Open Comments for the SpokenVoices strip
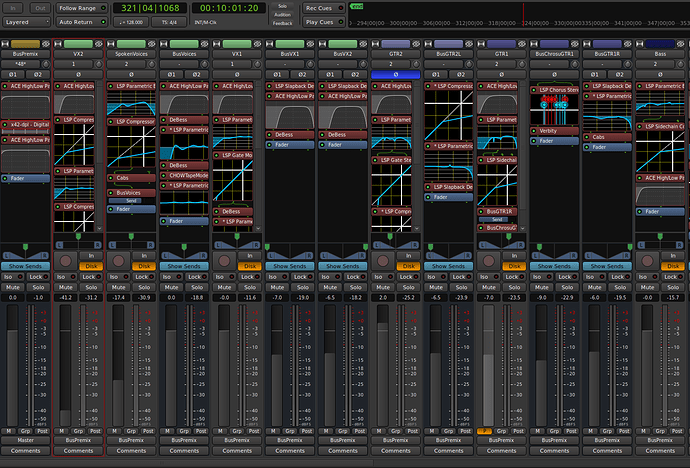This screenshot has height=468, width=690. [131, 451]
